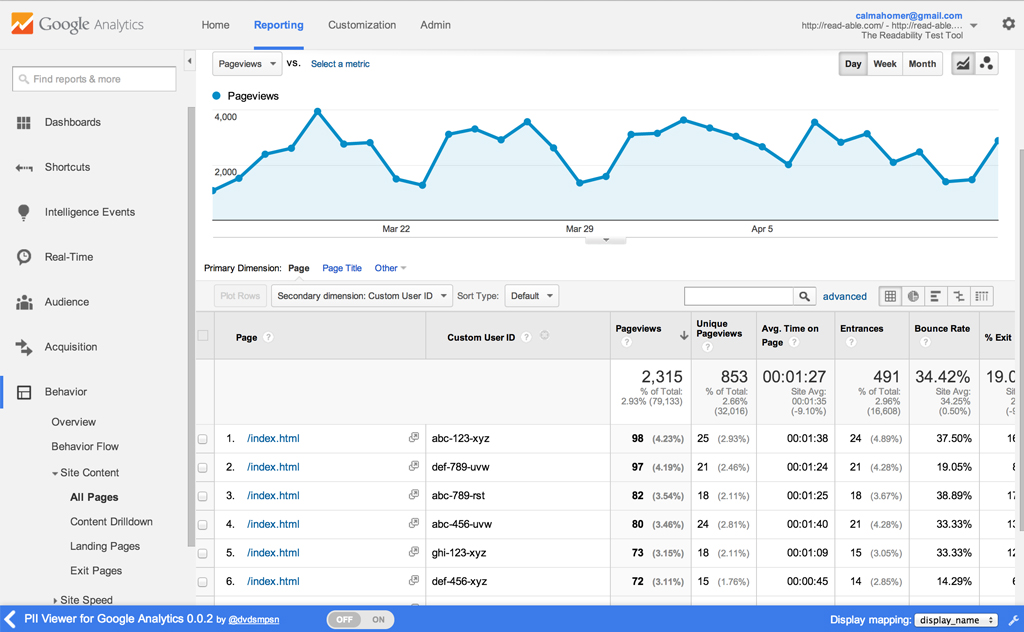Click the Intelligence Events lightbulb icon
The height and width of the screenshot is (632, 1024).
[x=24, y=212]
